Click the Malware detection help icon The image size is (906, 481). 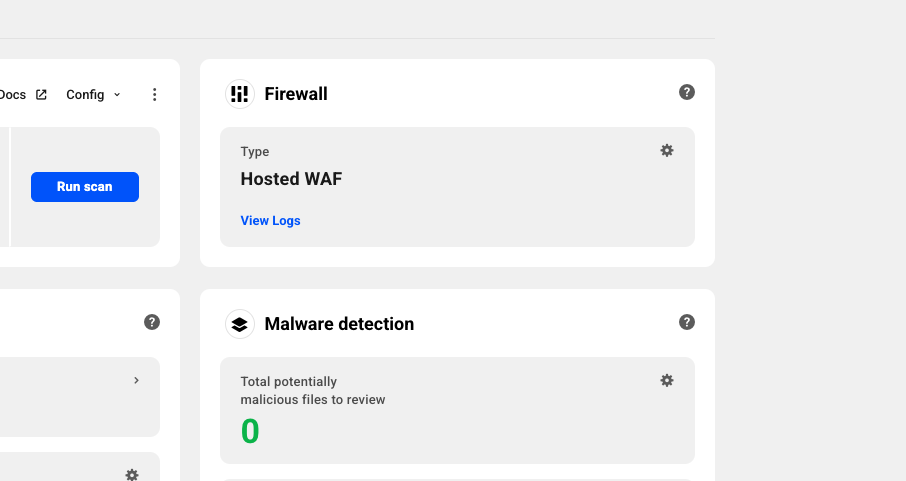687,322
